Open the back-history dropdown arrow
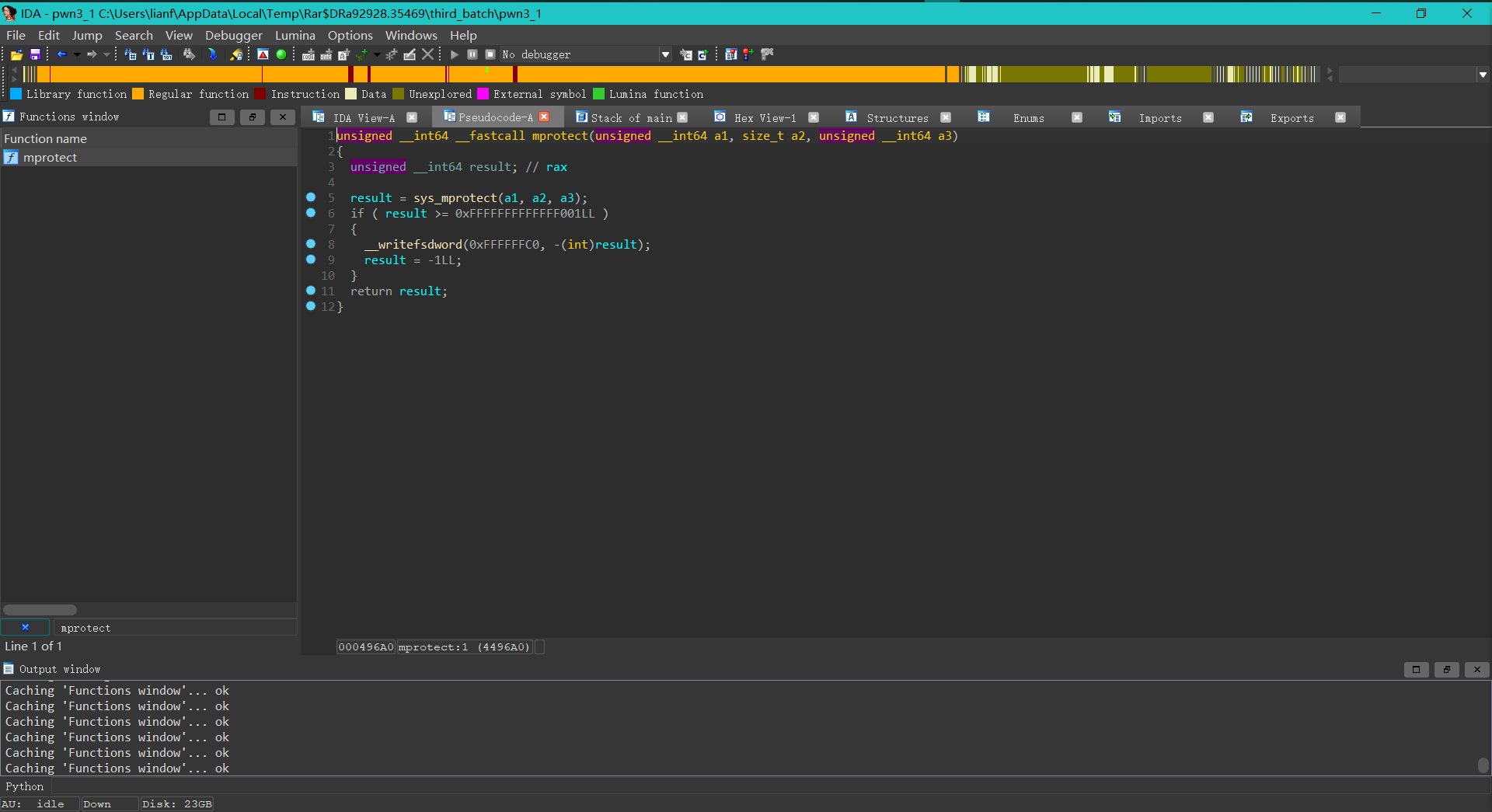The width and height of the screenshot is (1492, 812). tap(77, 54)
